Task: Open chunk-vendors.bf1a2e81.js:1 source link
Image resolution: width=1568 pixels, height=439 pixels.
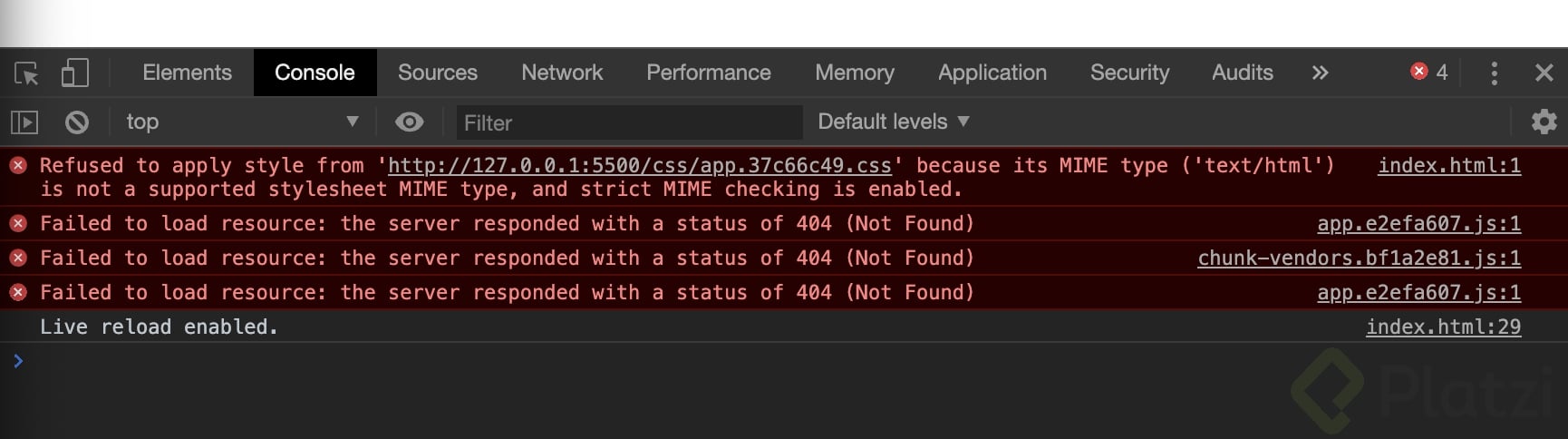Action: (x=1359, y=259)
